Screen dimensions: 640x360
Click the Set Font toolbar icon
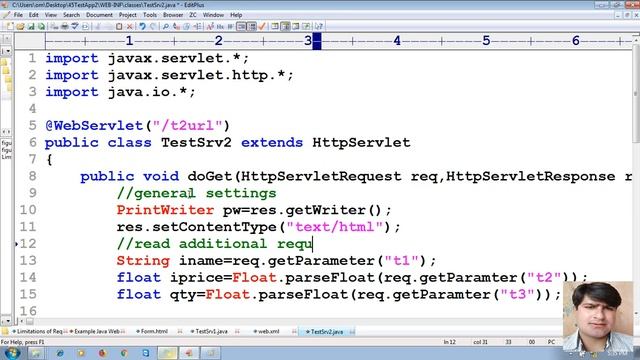[x=210, y=27]
